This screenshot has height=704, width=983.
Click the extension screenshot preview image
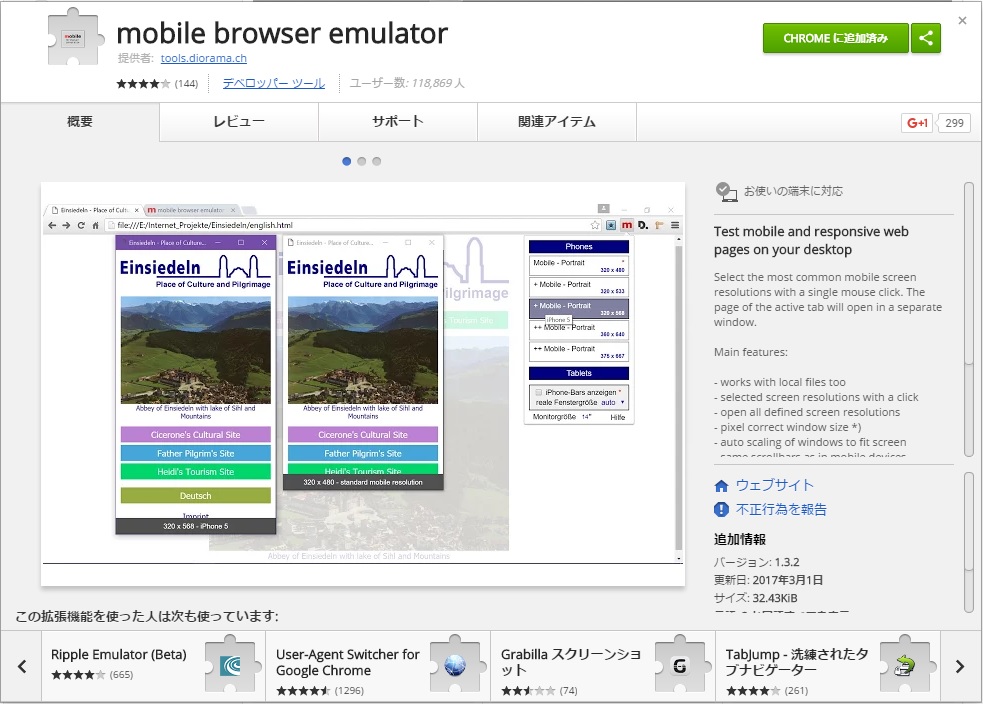pyautogui.click(x=363, y=384)
